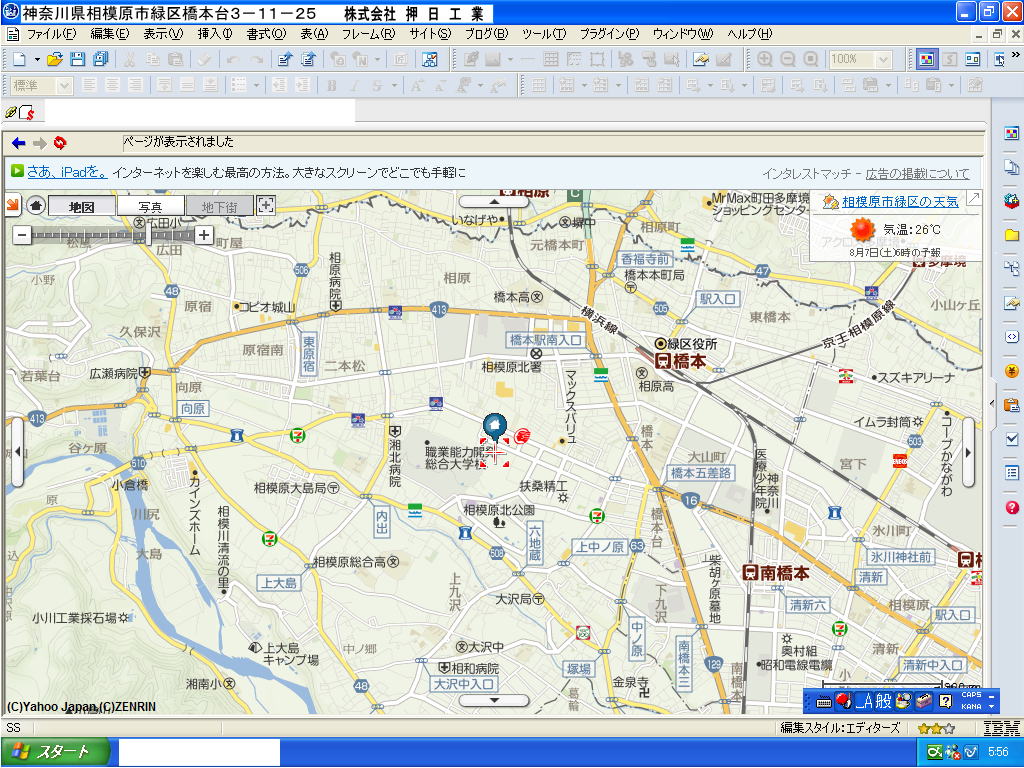Image resolution: width=1024 pixels, height=768 pixels.
Task: Click the 橋本 station label on map
Action: pos(680,361)
